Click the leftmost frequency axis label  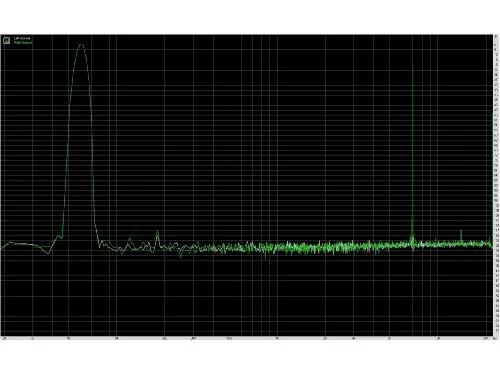click(x=5, y=338)
